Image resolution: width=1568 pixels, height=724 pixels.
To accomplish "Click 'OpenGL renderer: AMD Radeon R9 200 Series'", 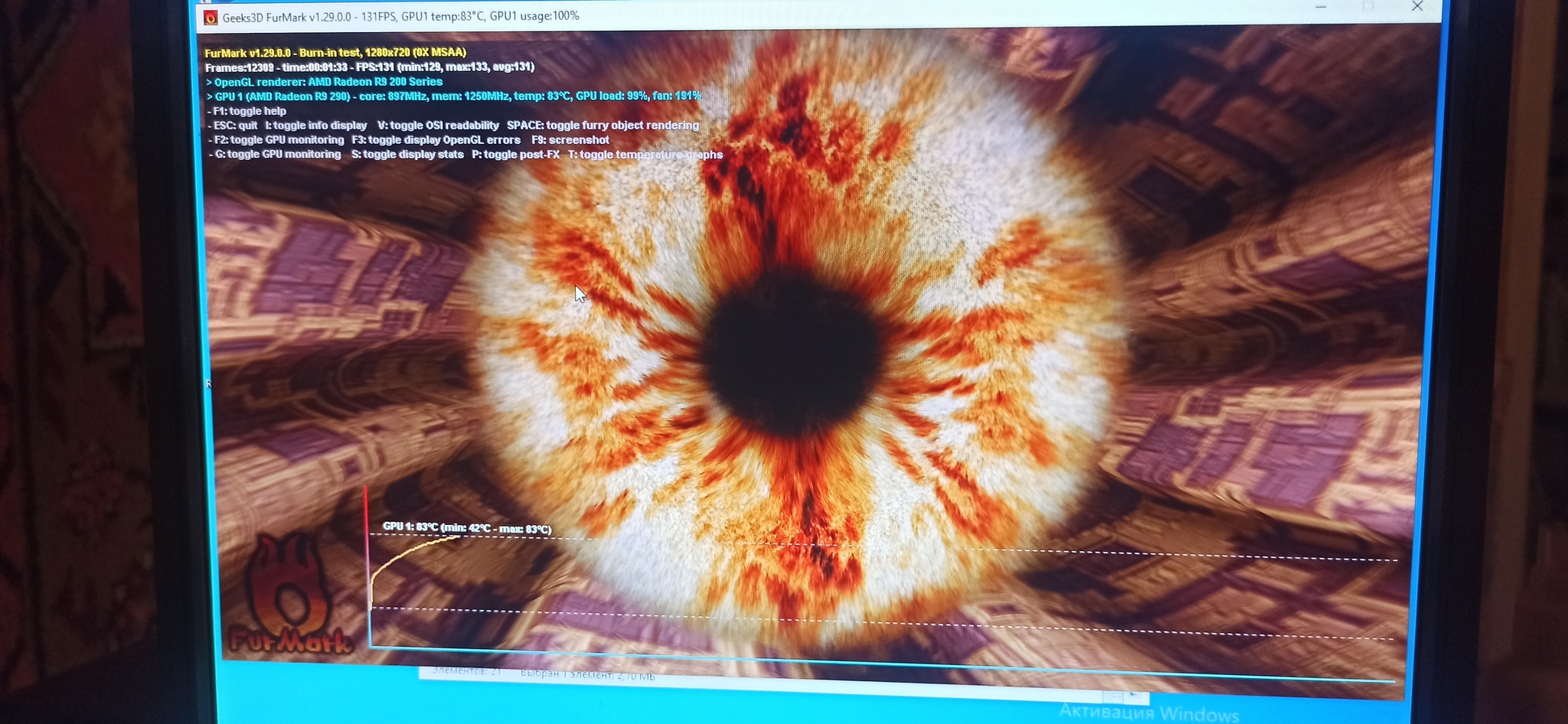I will pos(324,81).
